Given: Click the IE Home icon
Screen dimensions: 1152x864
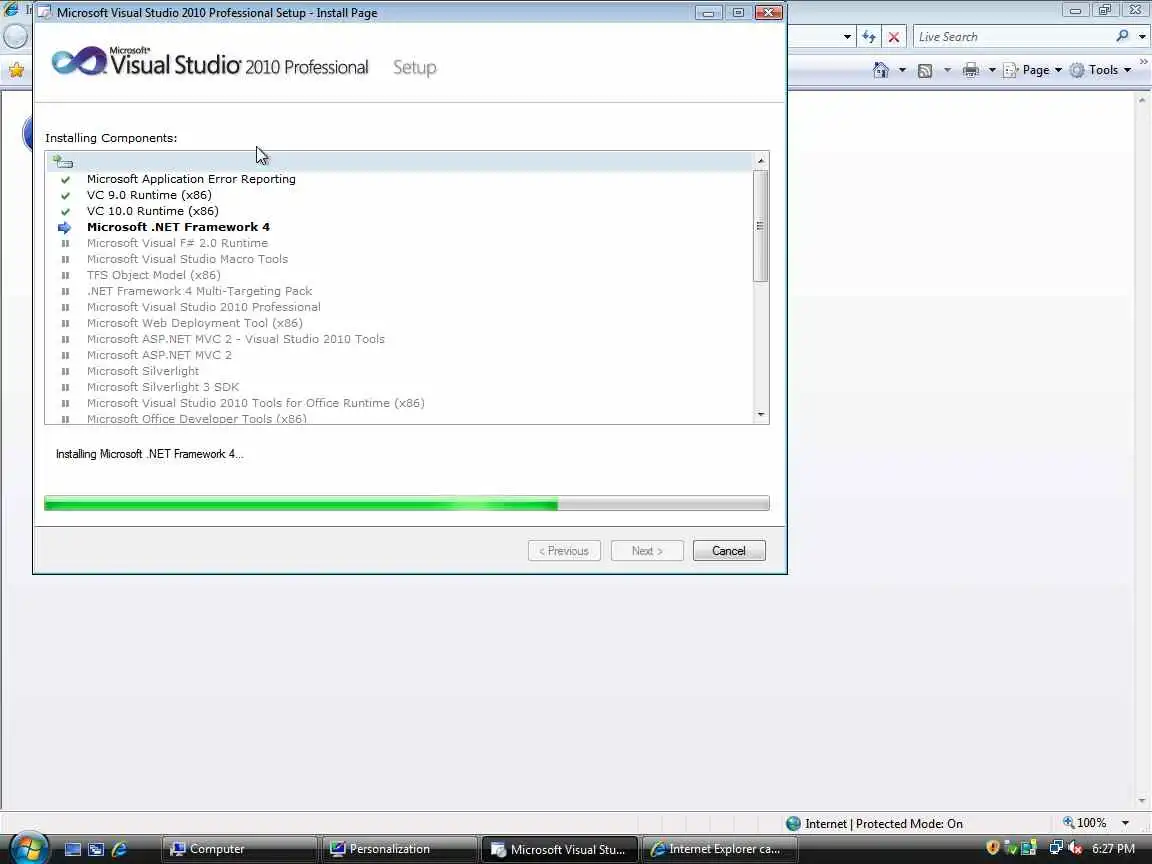Looking at the screenshot, I should coord(881,70).
